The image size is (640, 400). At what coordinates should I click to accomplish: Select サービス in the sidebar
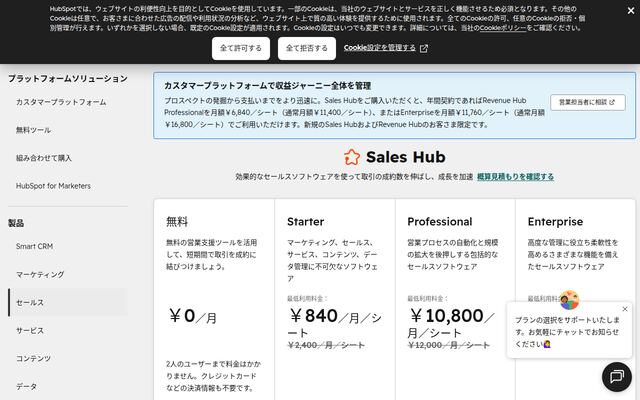point(30,330)
